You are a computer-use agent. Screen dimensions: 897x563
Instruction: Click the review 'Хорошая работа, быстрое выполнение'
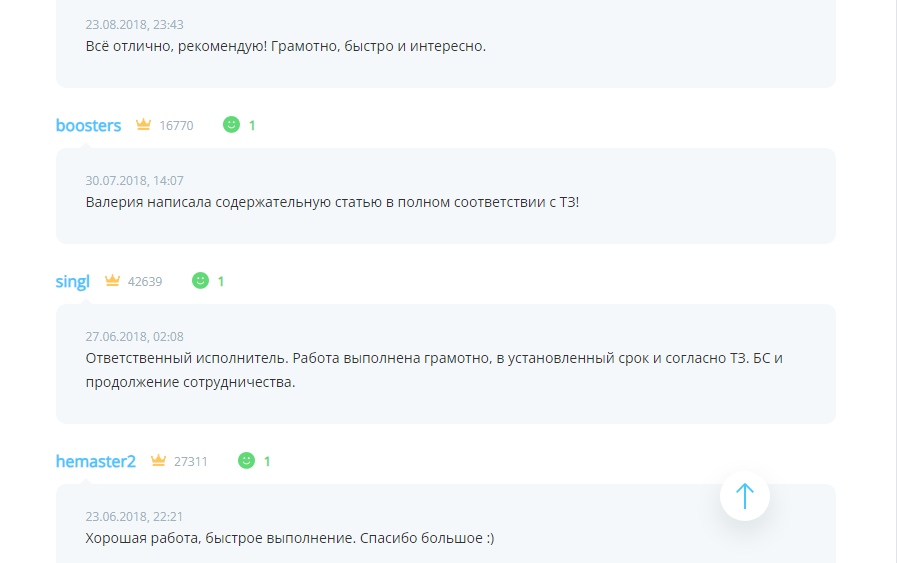289,538
